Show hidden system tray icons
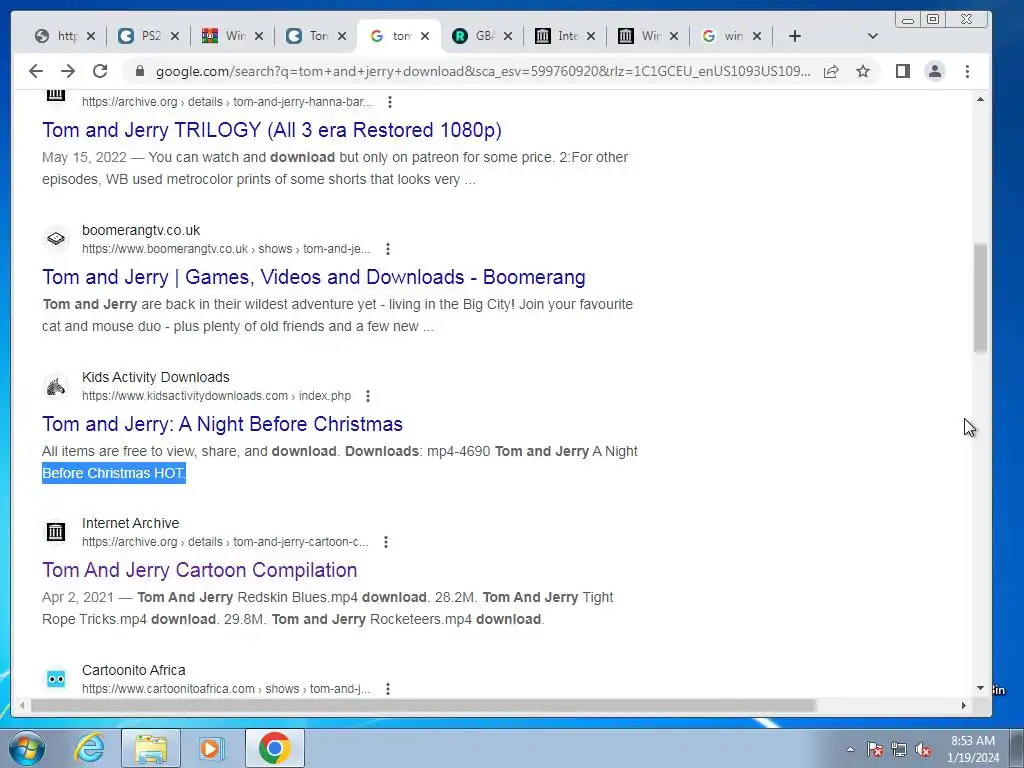Viewport: 1024px width, 768px height. click(850, 750)
